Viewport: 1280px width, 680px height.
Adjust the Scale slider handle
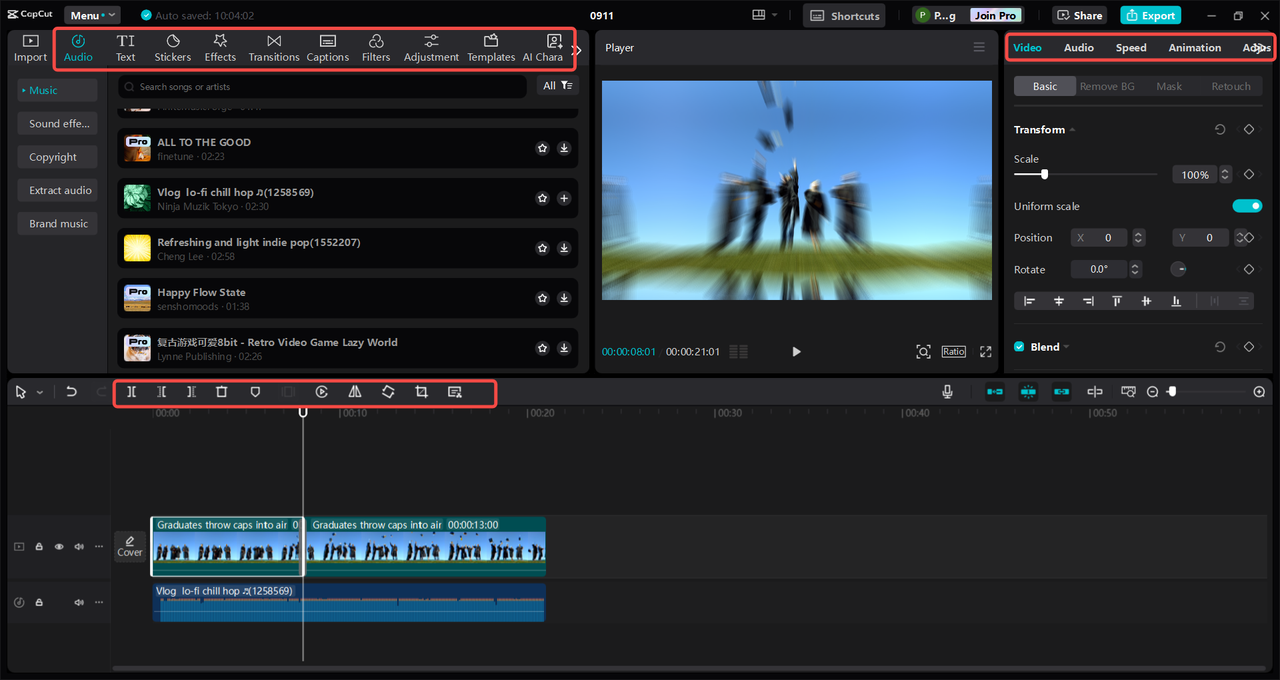[x=1044, y=174]
